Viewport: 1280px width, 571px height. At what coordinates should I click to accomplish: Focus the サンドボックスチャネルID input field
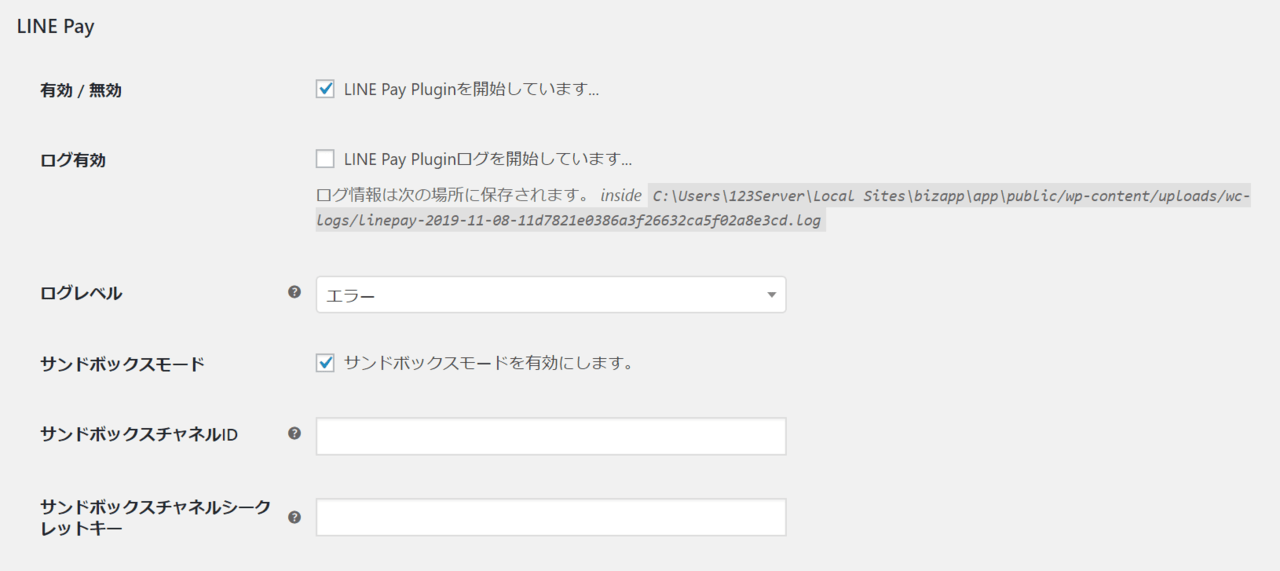coord(551,436)
